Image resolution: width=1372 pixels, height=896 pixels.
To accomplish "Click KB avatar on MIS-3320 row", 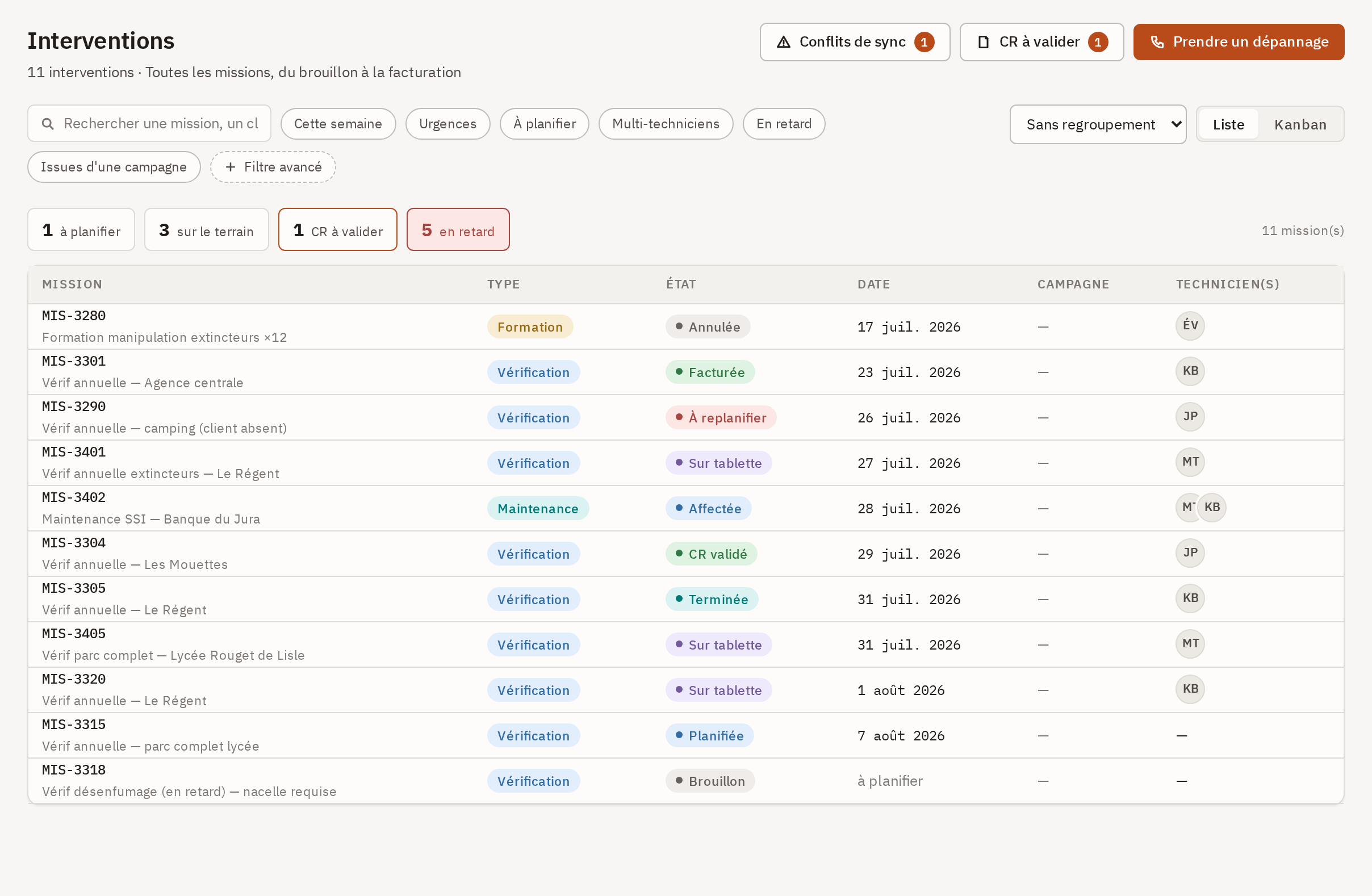I will [x=1190, y=689].
